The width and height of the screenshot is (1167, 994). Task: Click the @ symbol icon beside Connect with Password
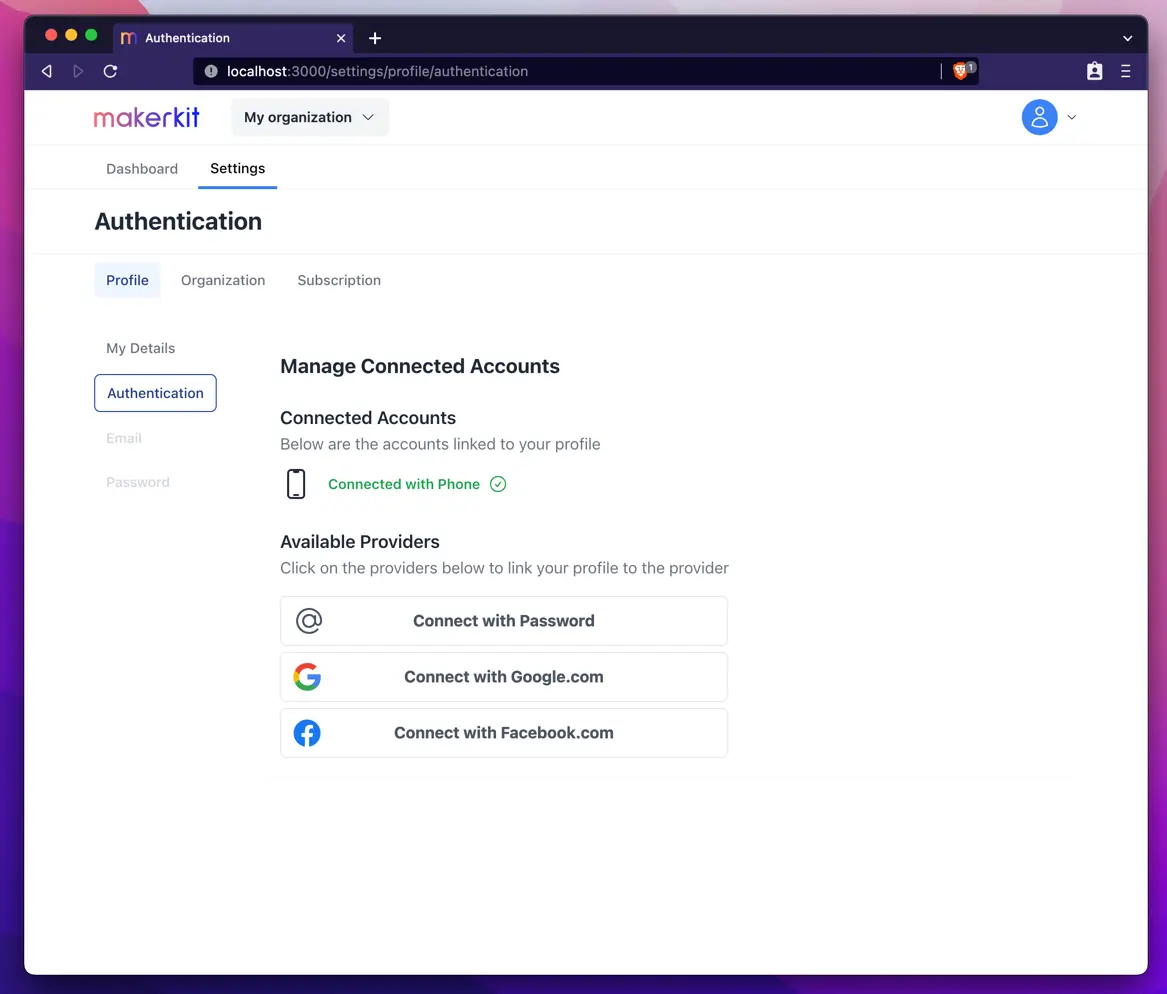point(308,620)
